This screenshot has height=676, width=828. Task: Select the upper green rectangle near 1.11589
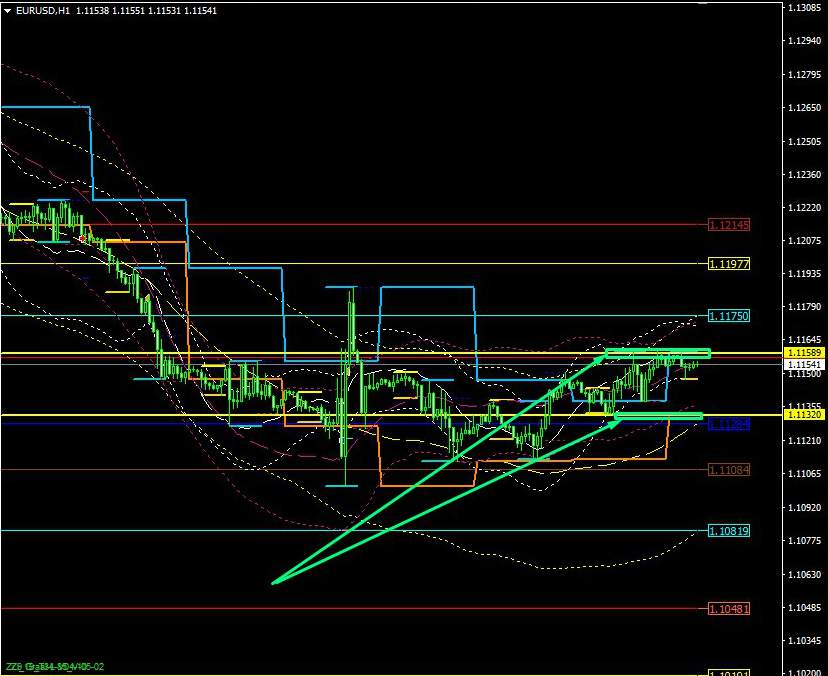(657, 353)
